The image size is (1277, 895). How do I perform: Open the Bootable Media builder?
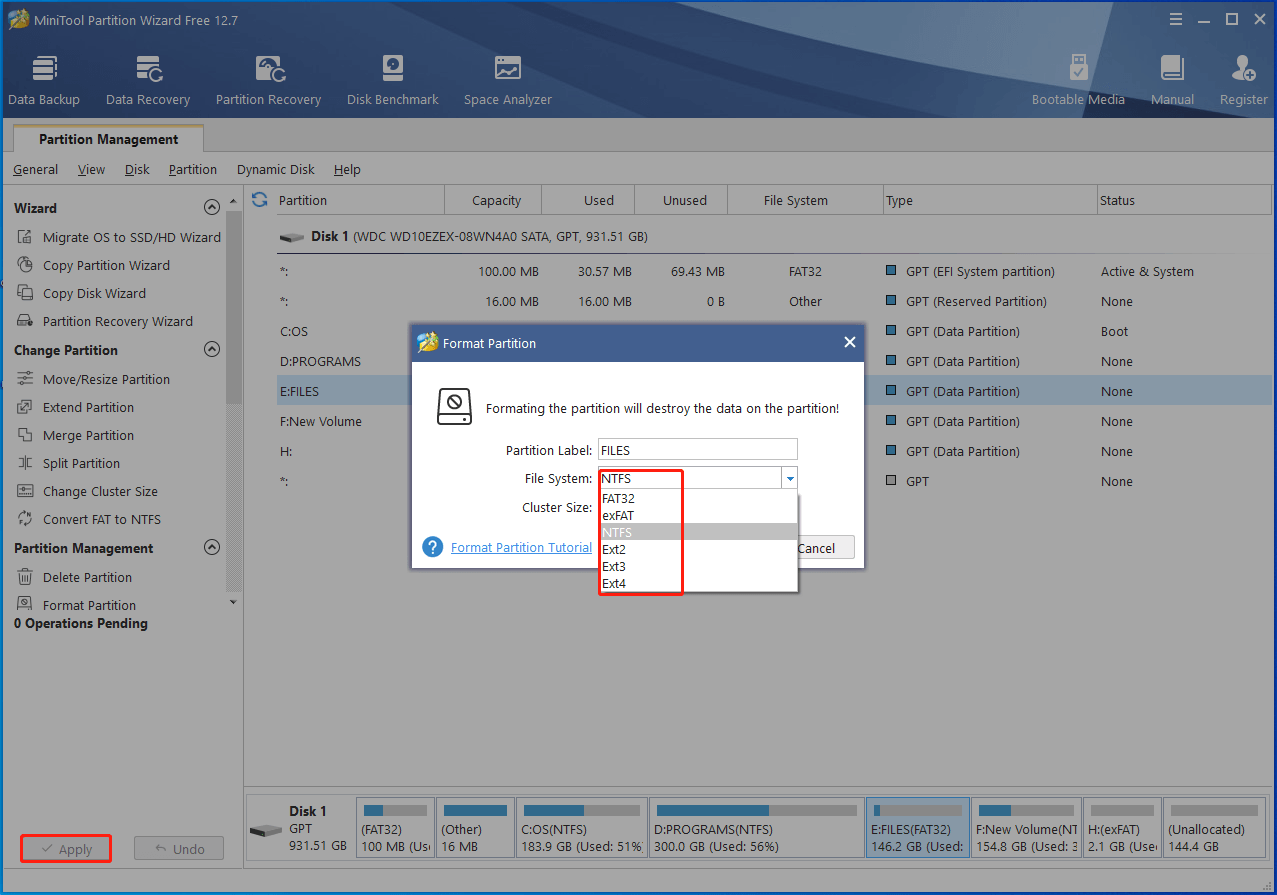pos(1078,81)
